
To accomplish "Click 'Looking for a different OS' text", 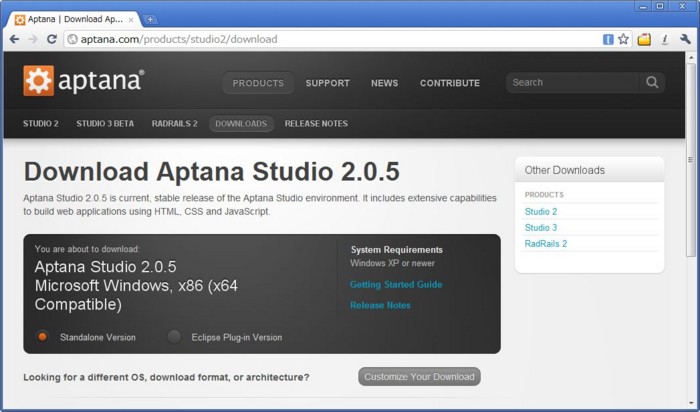I will [x=166, y=377].
